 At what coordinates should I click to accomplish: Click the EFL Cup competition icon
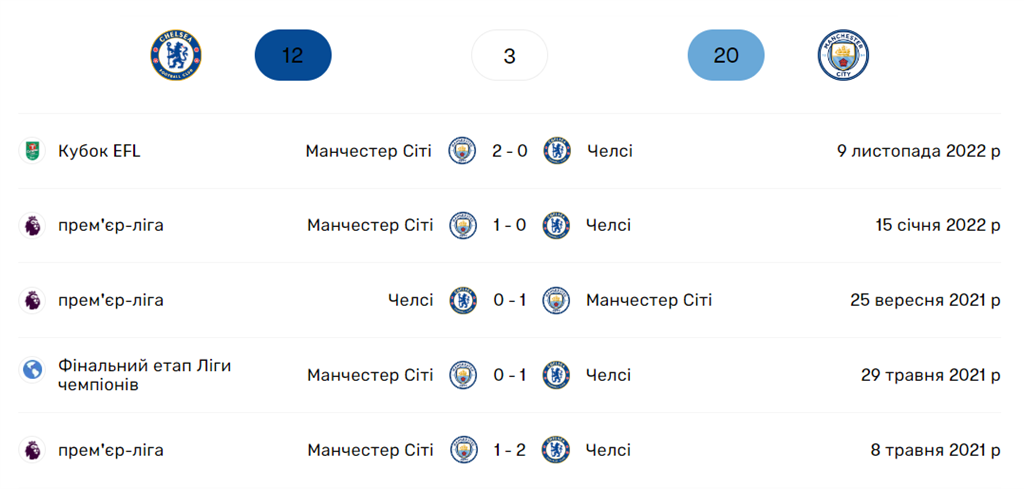point(33,151)
